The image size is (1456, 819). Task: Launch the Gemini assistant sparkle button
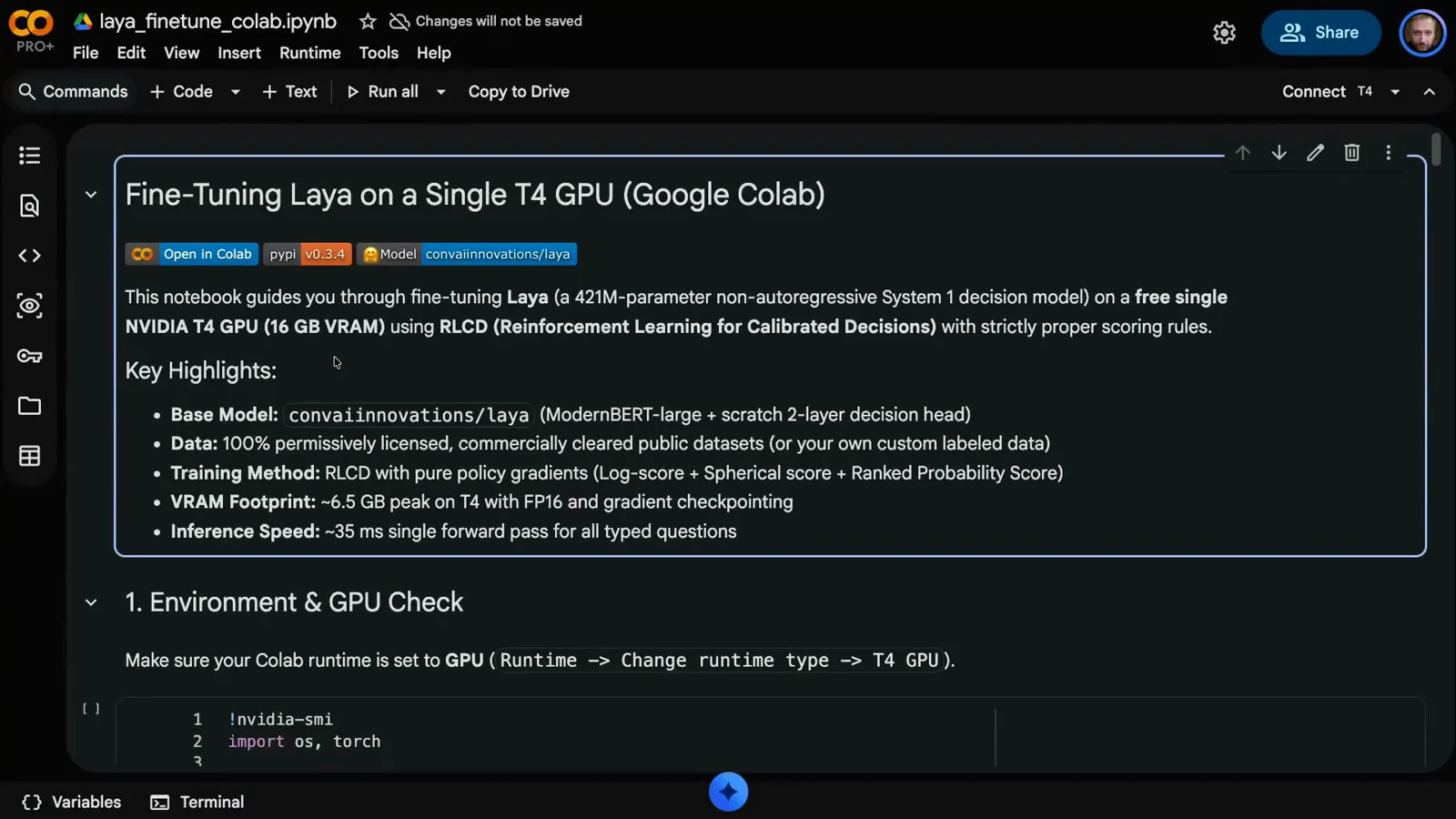728,792
